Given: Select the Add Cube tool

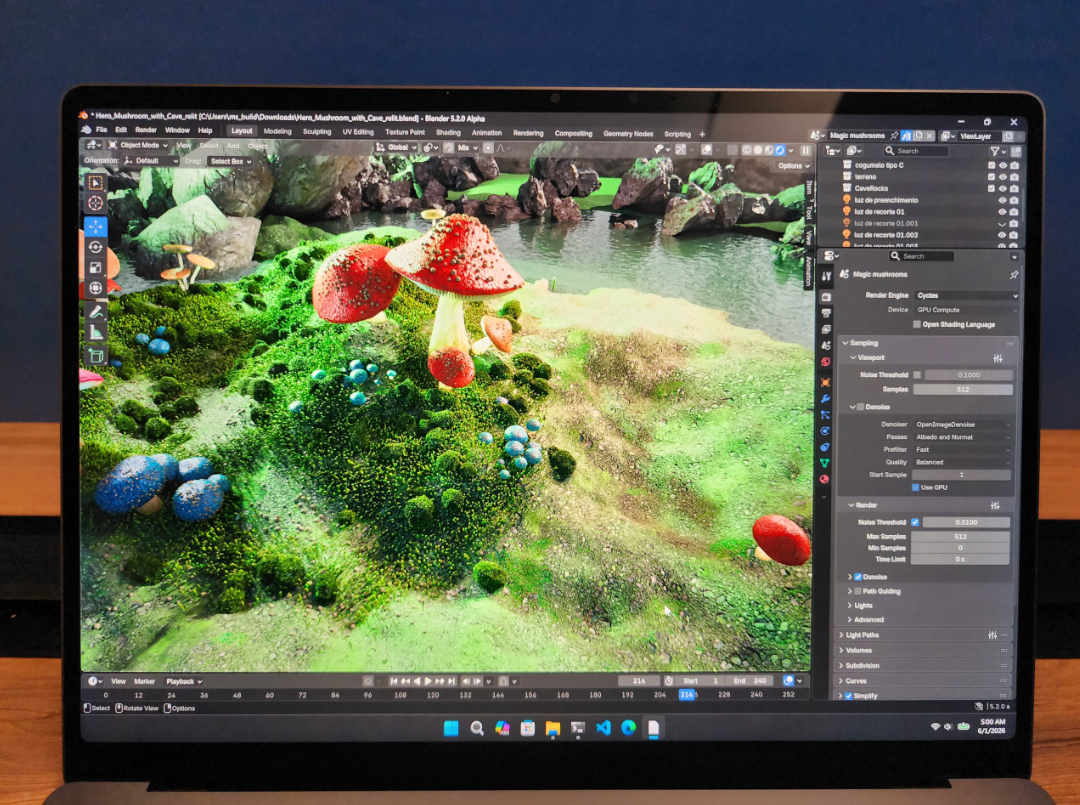Looking at the screenshot, I should click(96, 355).
